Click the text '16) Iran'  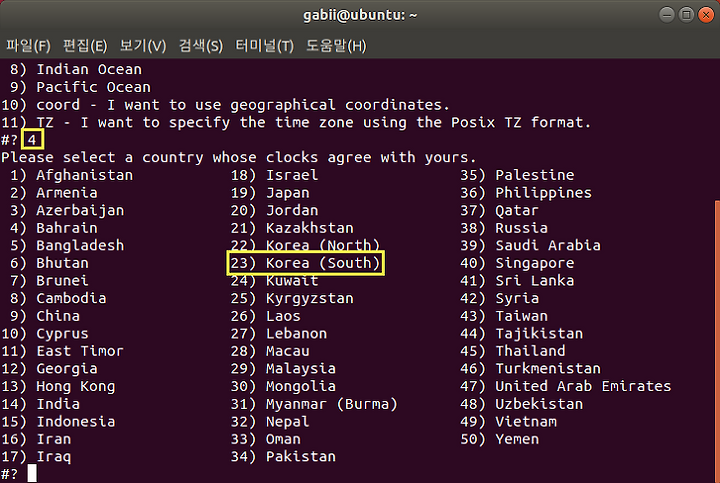[x=36, y=439]
